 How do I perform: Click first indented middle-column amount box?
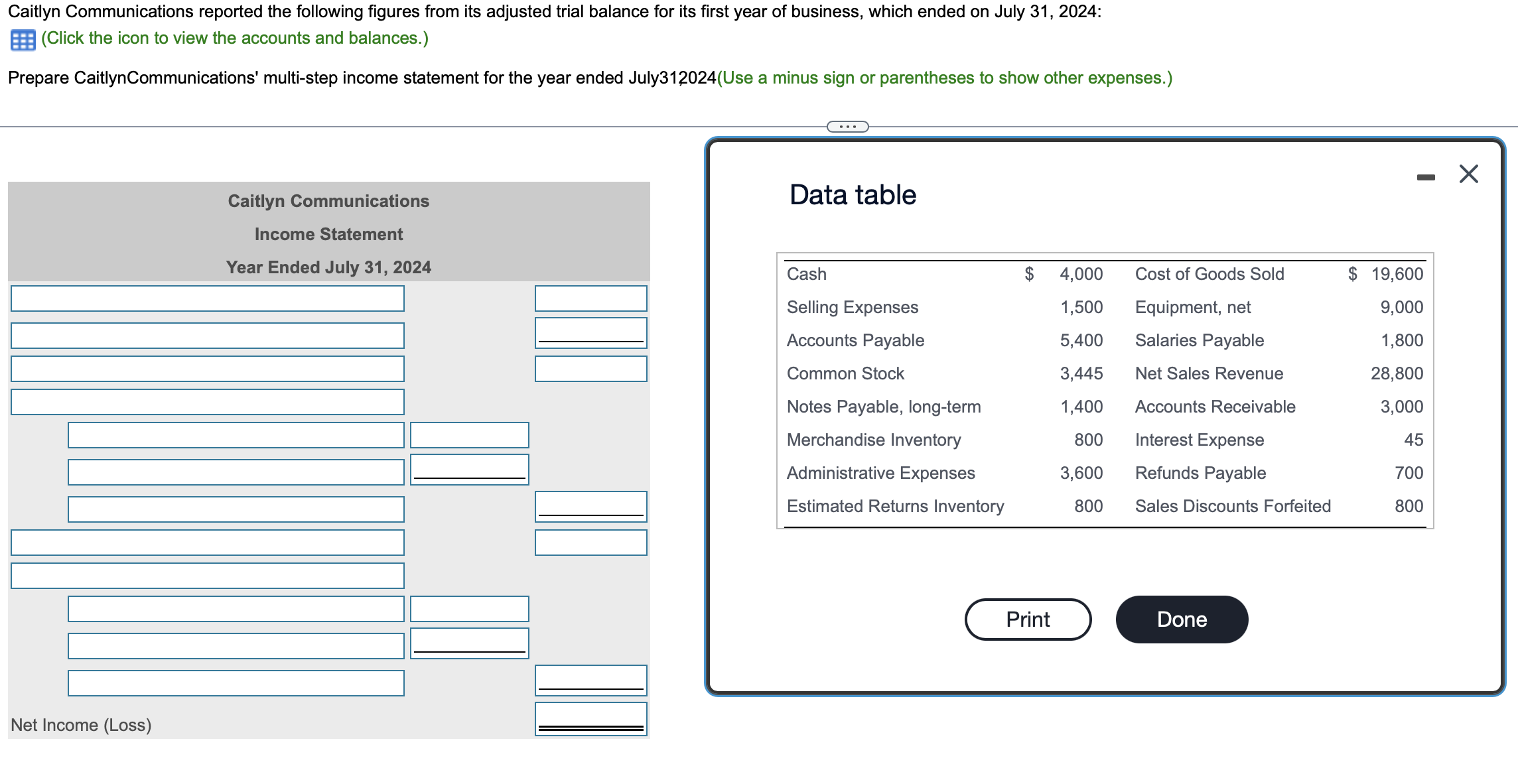pos(469,435)
